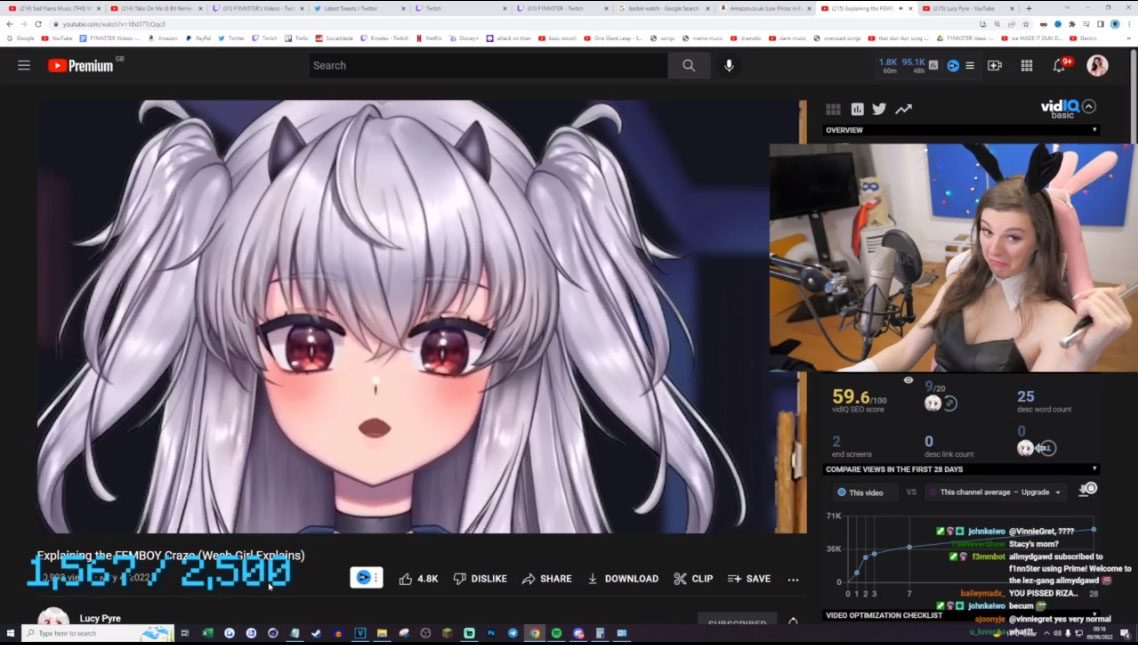Click in the YouTube Search field

(488, 65)
